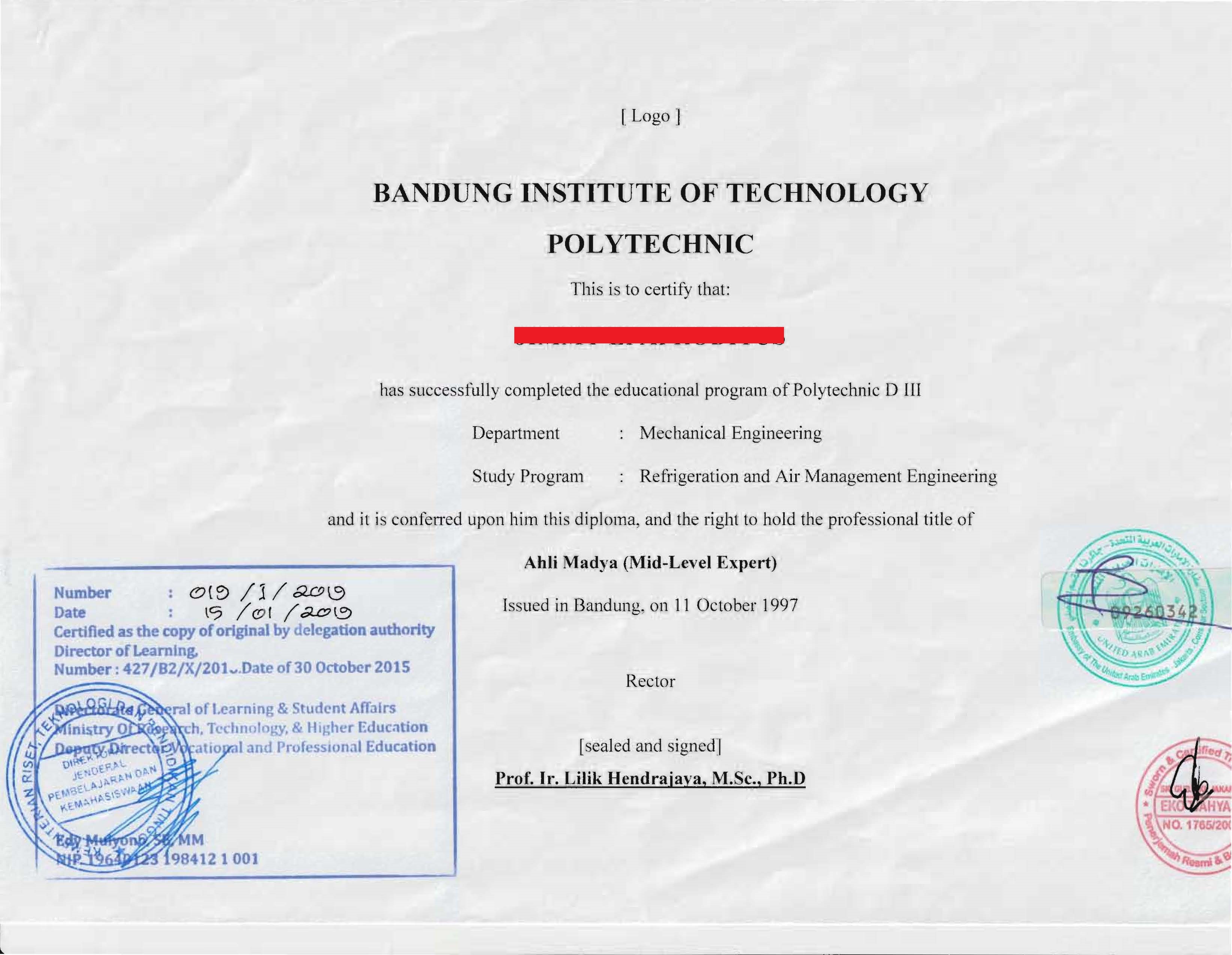The image size is (1232, 955).
Task: Click the 'Department' label
Action: (x=515, y=433)
